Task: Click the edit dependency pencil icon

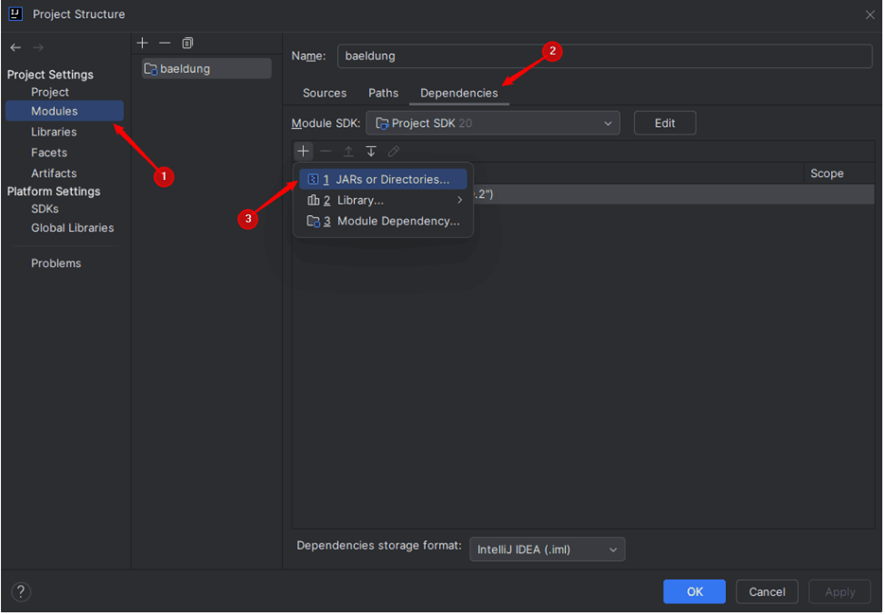Action: (393, 151)
